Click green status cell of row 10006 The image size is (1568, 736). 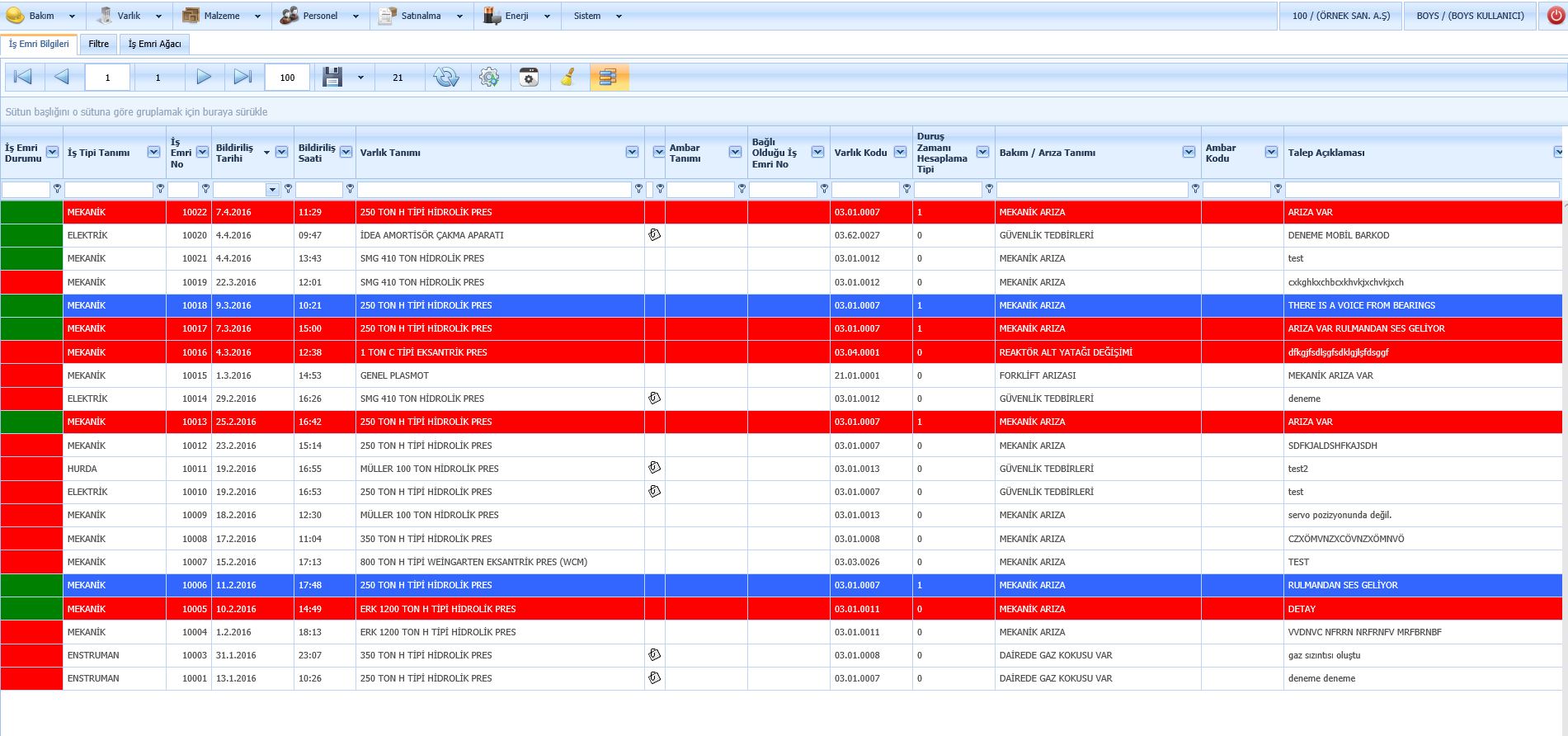click(x=32, y=585)
